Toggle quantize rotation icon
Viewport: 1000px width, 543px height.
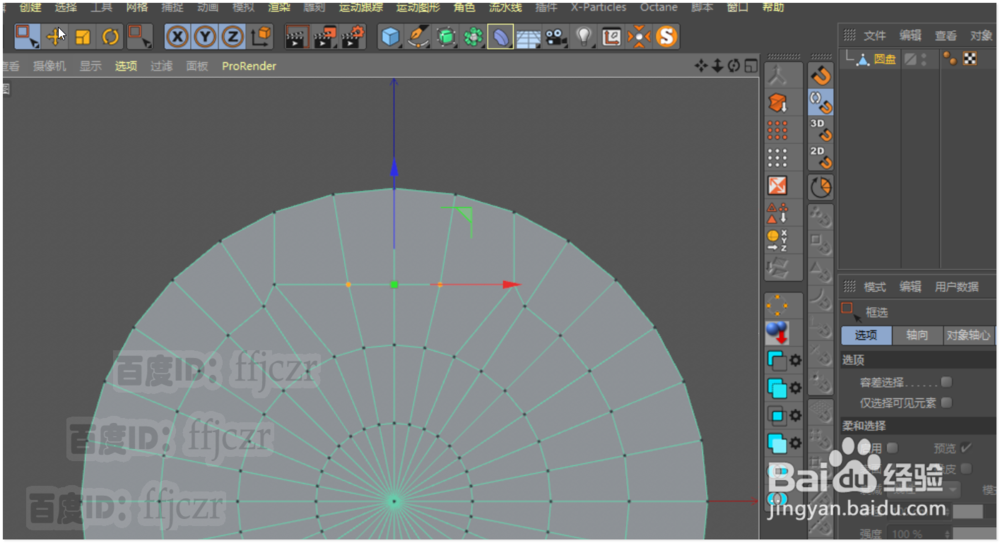[x=821, y=188]
